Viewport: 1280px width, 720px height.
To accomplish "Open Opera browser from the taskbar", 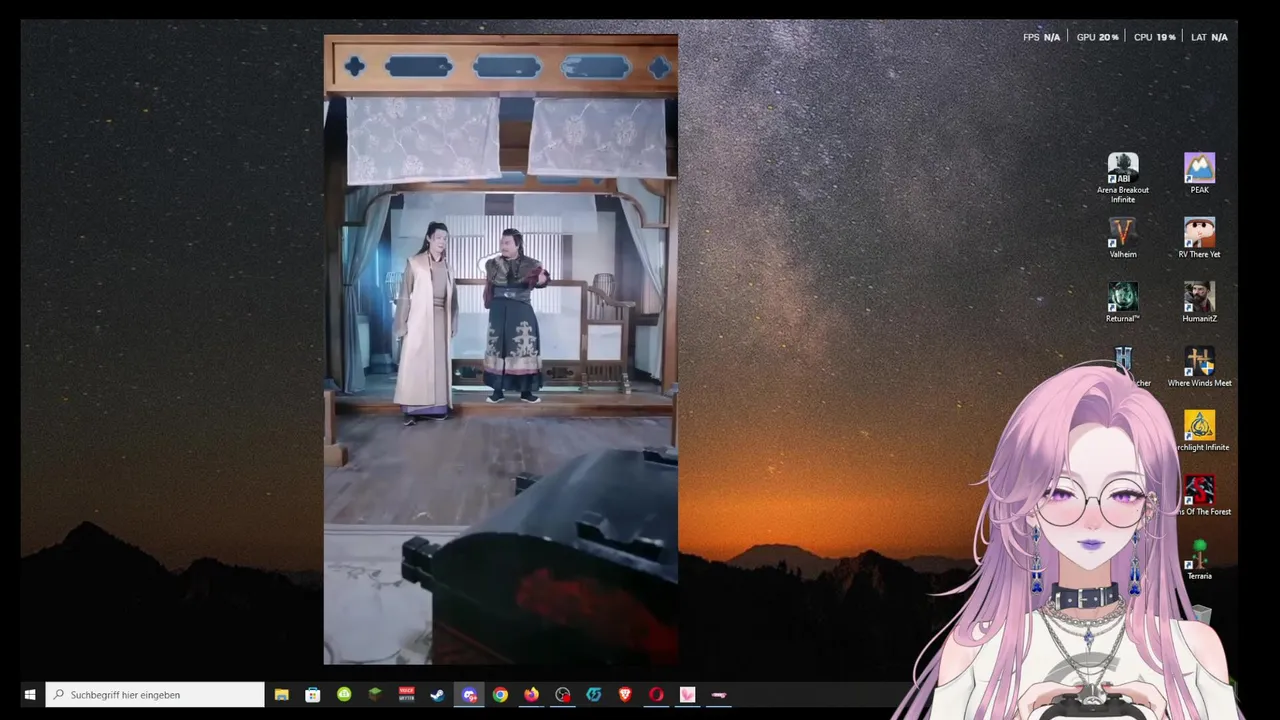I will (x=656, y=694).
